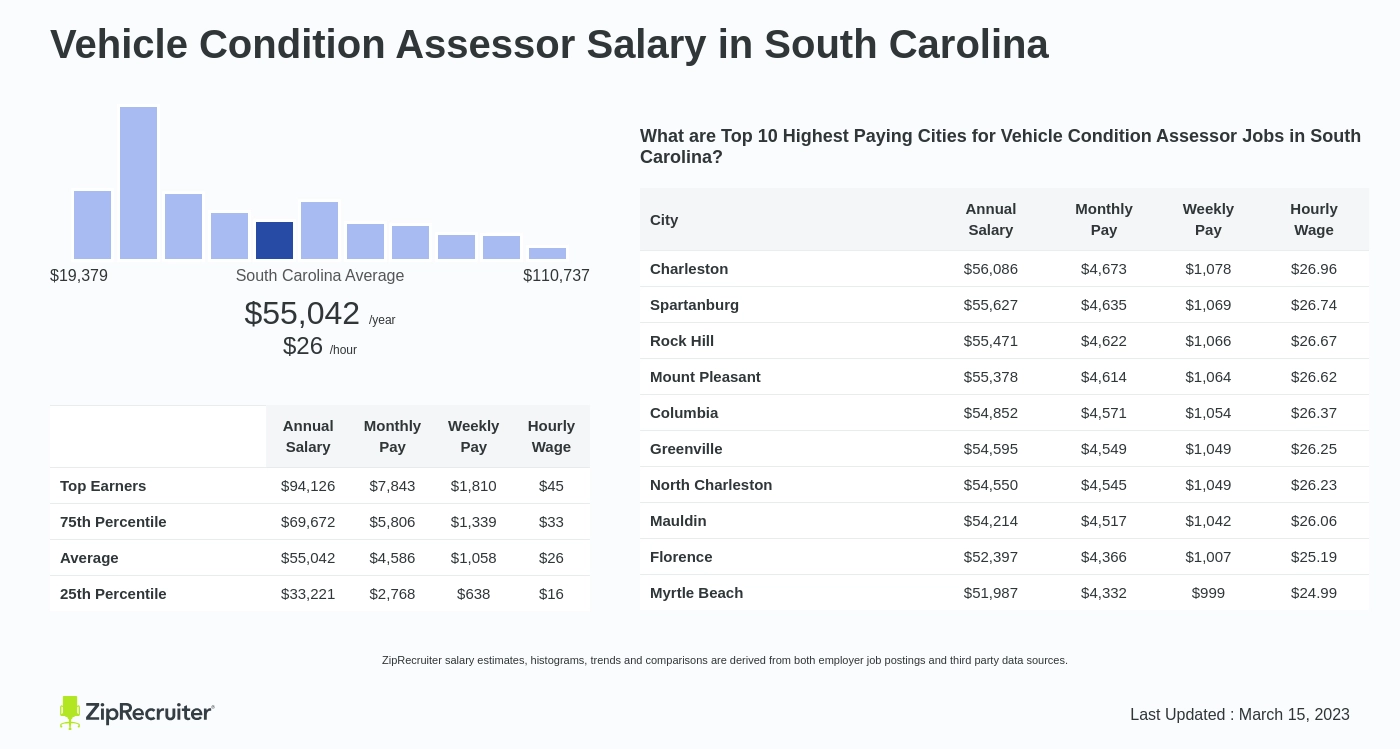Click 25th Percentile monthly pay $2,768
1400x749 pixels.
pyautogui.click(x=392, y=594)
